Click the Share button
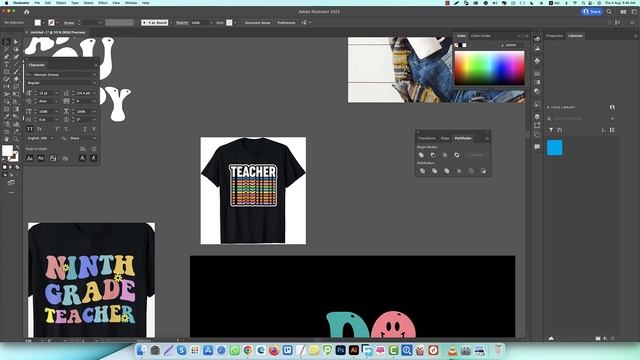The height and width of the screenshot is (360, 640). (592, 11)
